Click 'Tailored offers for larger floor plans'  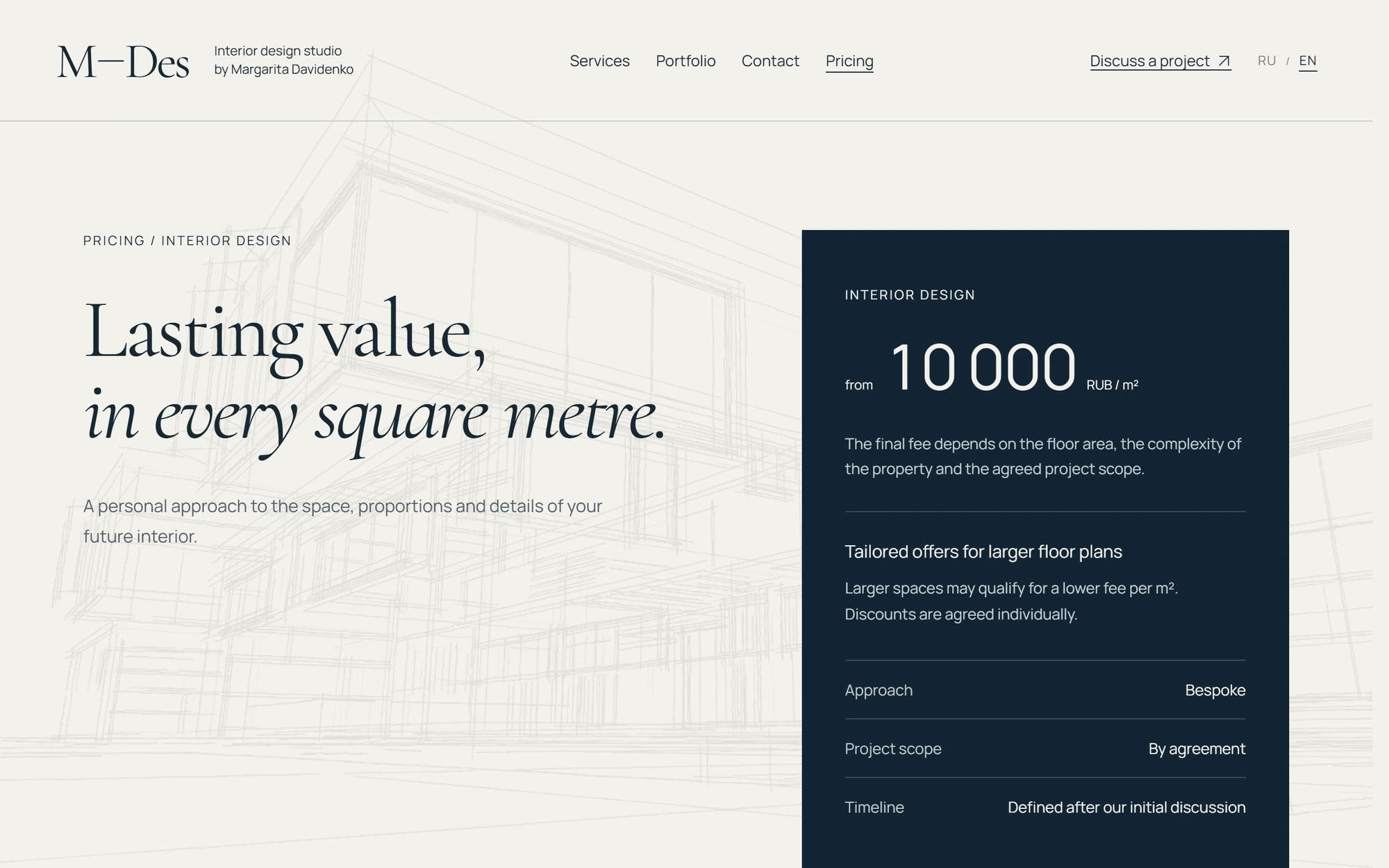click(x=983, y=551)
